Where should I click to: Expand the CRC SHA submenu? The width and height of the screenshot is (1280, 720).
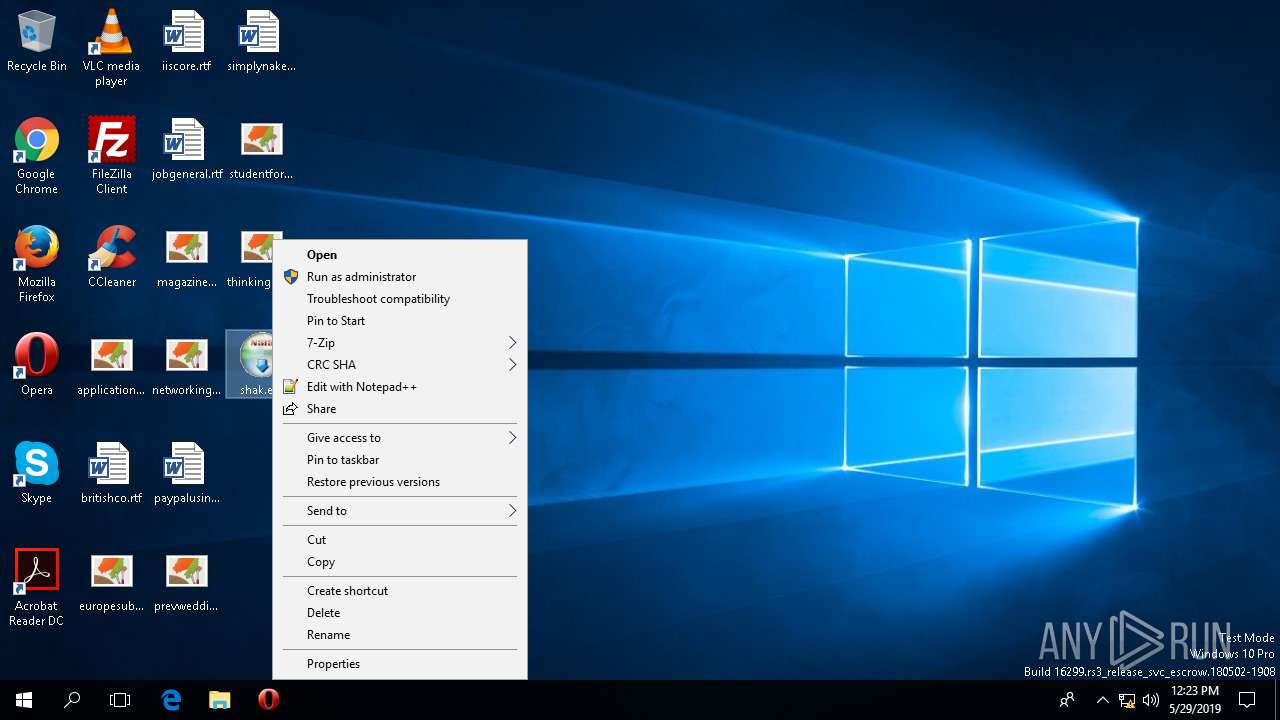[400, 365]
